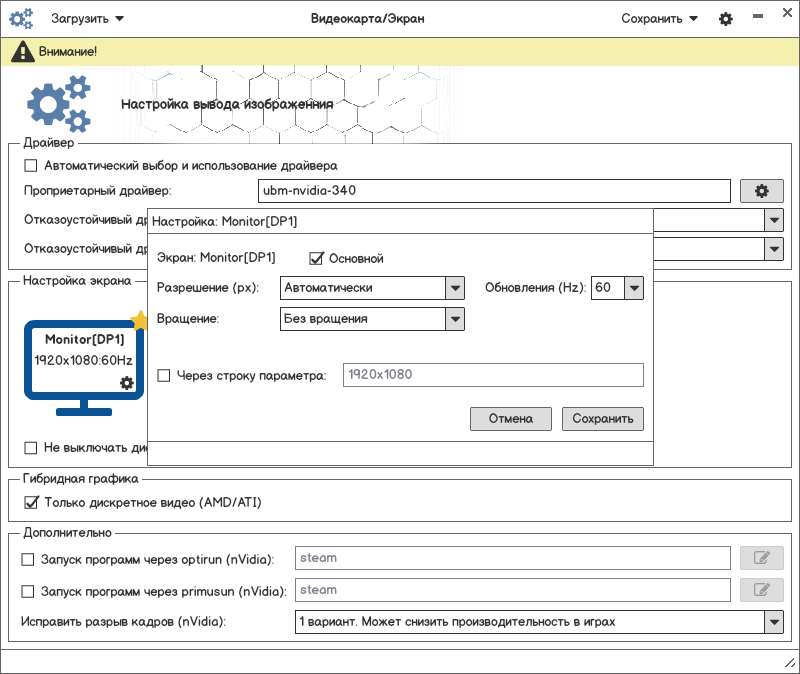
Task: Click the primusun steam input field
Action: [x=513, y=590]
